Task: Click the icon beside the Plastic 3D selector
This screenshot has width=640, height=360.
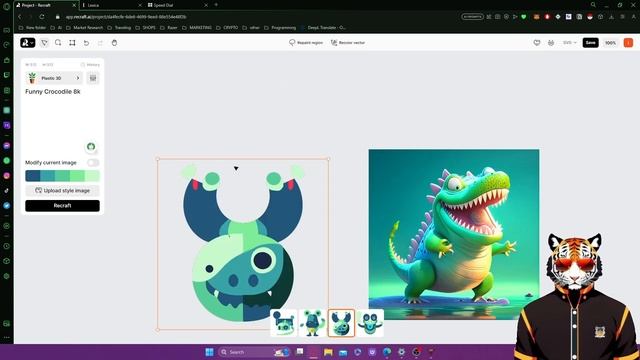Action: point(93,78)
